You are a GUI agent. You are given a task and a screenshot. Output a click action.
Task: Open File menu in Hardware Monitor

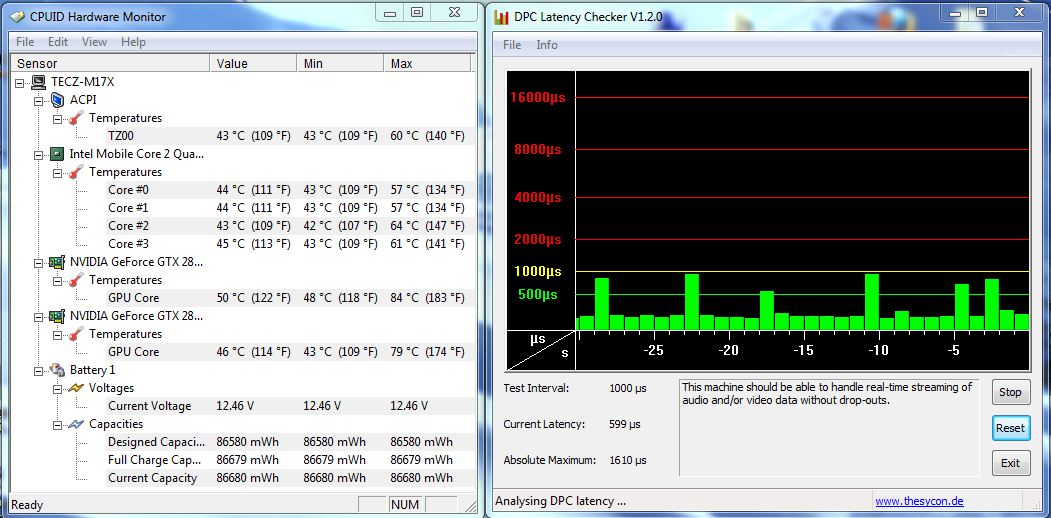pos(25,42)
